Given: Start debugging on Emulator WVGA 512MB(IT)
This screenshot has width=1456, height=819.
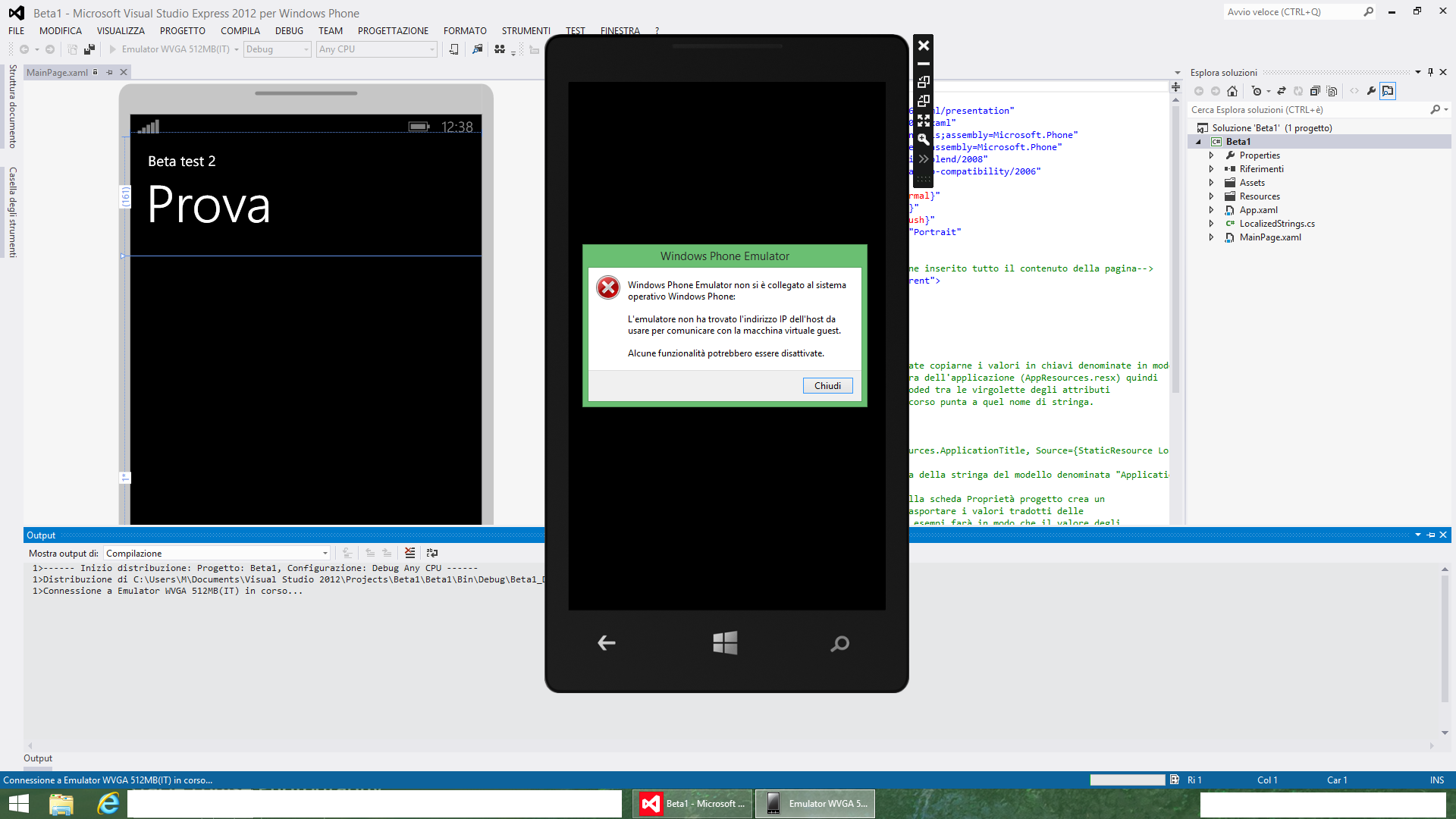Looking at the screenshot, I should (169, 49).
